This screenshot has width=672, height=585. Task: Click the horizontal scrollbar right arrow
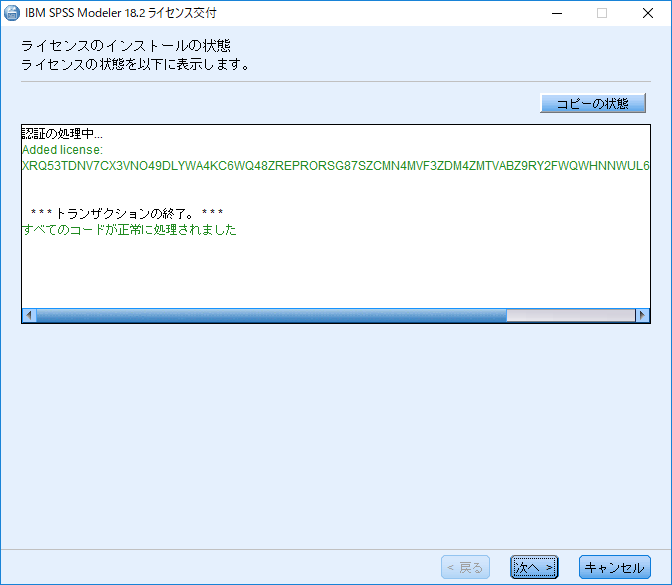(642, 315)
